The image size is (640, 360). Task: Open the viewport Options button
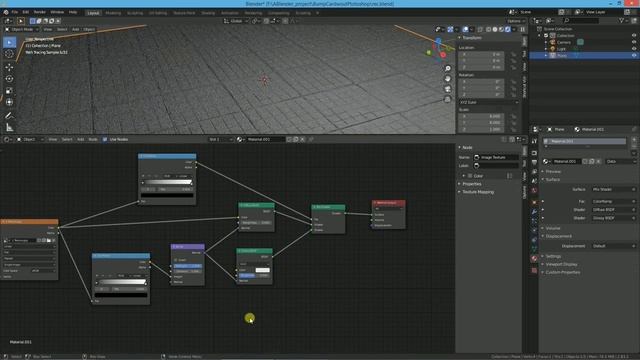(x=516, y=21)
